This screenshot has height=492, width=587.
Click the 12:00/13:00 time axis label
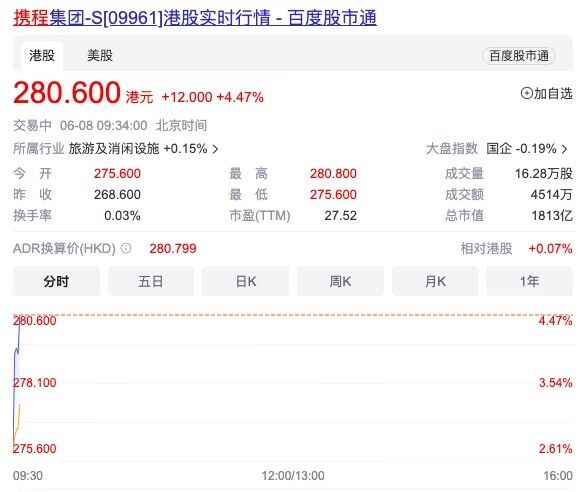coord(293,476)
